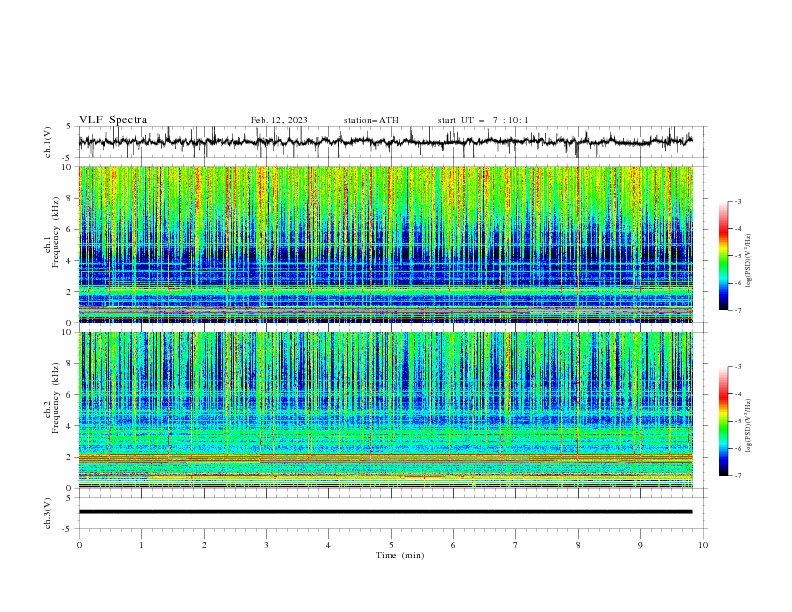
Task: Click the time axis tick "0"
Action: 79,545
